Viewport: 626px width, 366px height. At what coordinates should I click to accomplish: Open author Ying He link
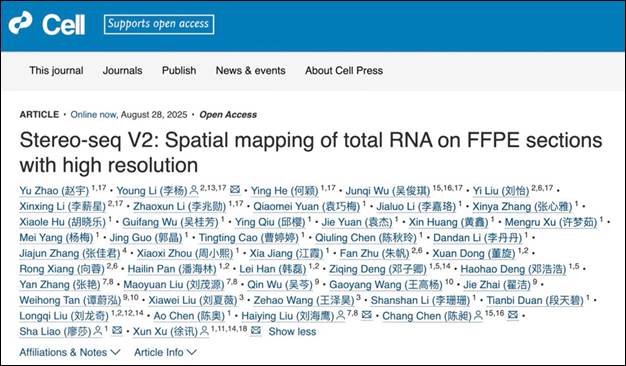pyautogui.click(x=285, y=191)
